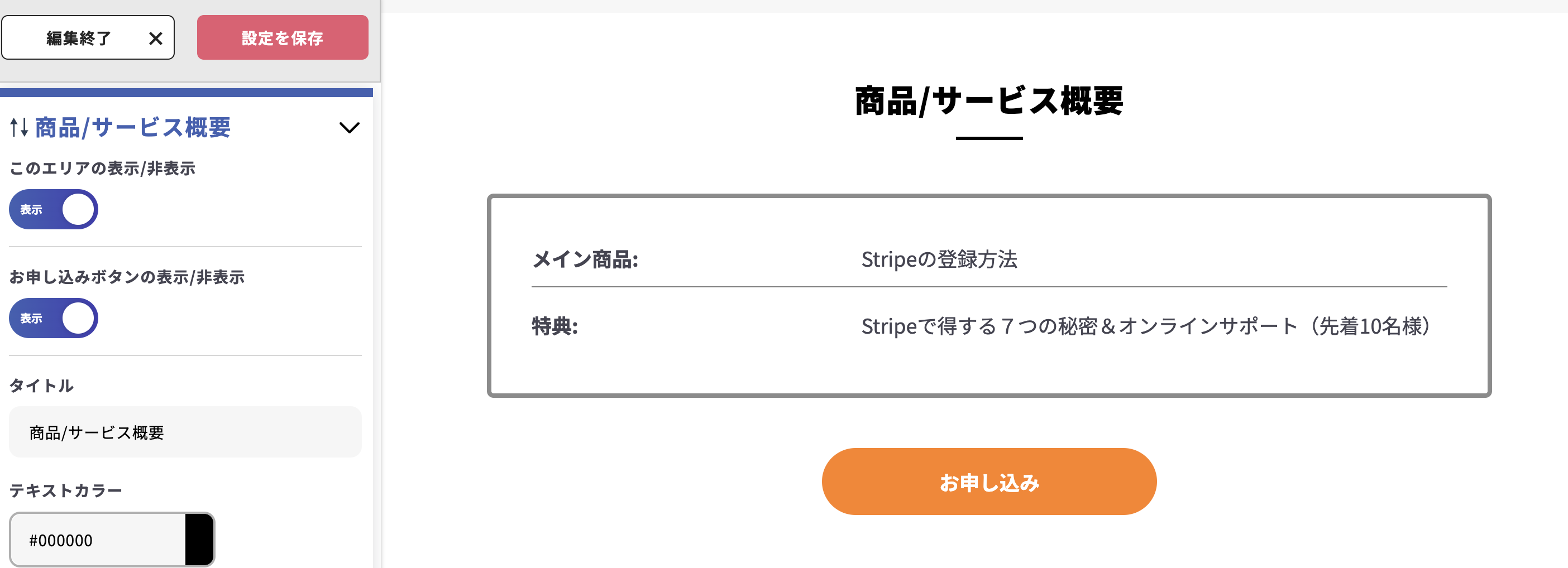Viewport: 1568px width, 568px height.
Task: Click the 設定を保存 button
Action: point(283,38)
